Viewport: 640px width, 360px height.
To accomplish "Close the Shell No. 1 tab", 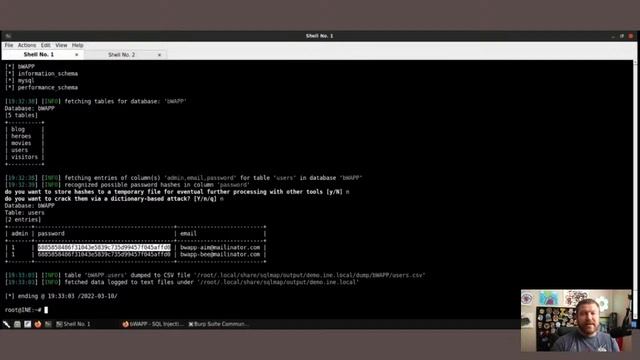I will (76, 55).
